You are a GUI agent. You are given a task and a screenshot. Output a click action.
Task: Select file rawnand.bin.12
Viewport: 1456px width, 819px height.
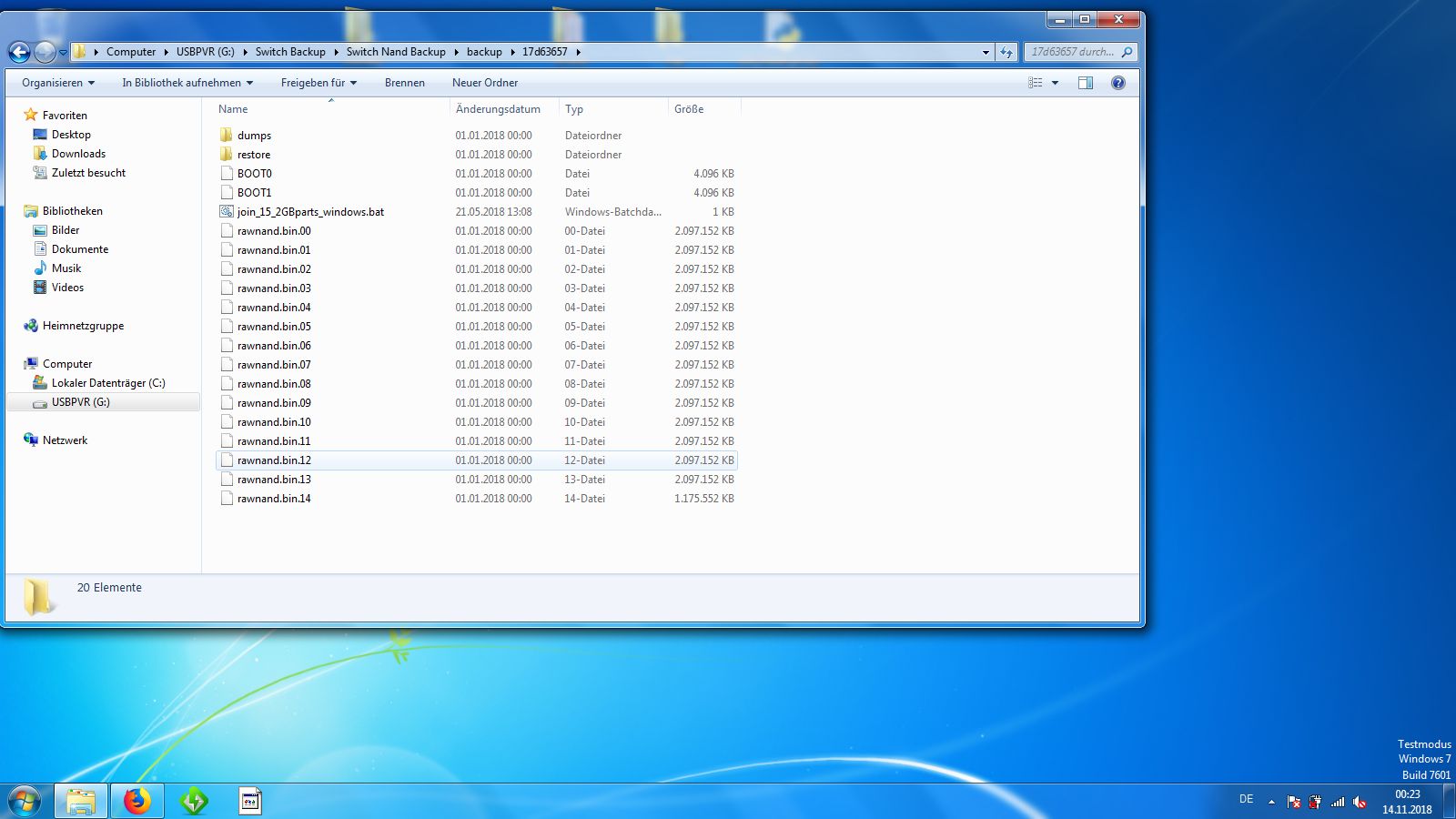pos(274,460)
